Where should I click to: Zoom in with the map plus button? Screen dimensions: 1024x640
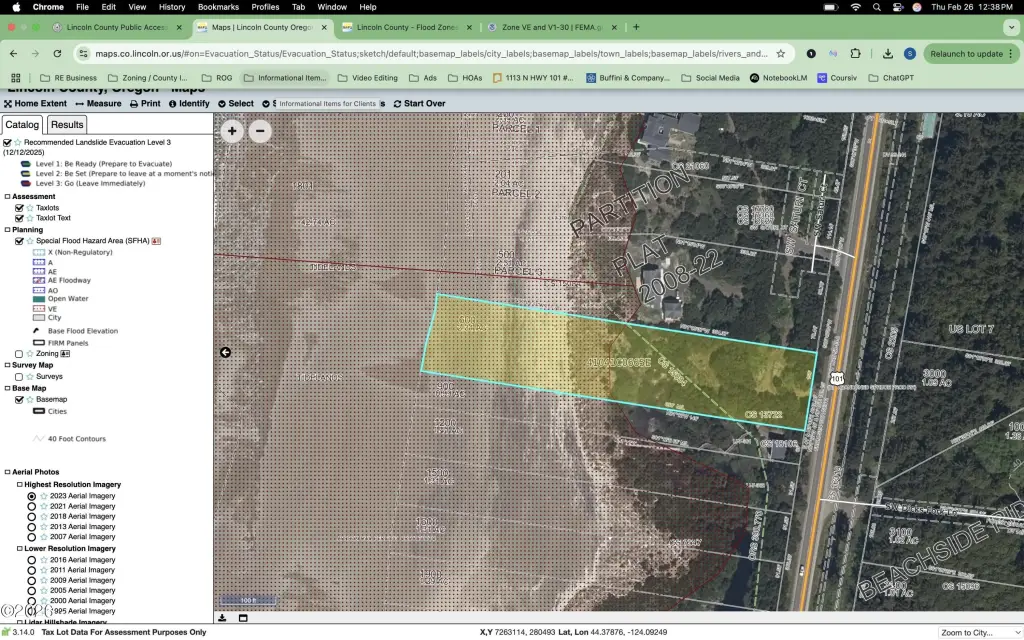232,131
